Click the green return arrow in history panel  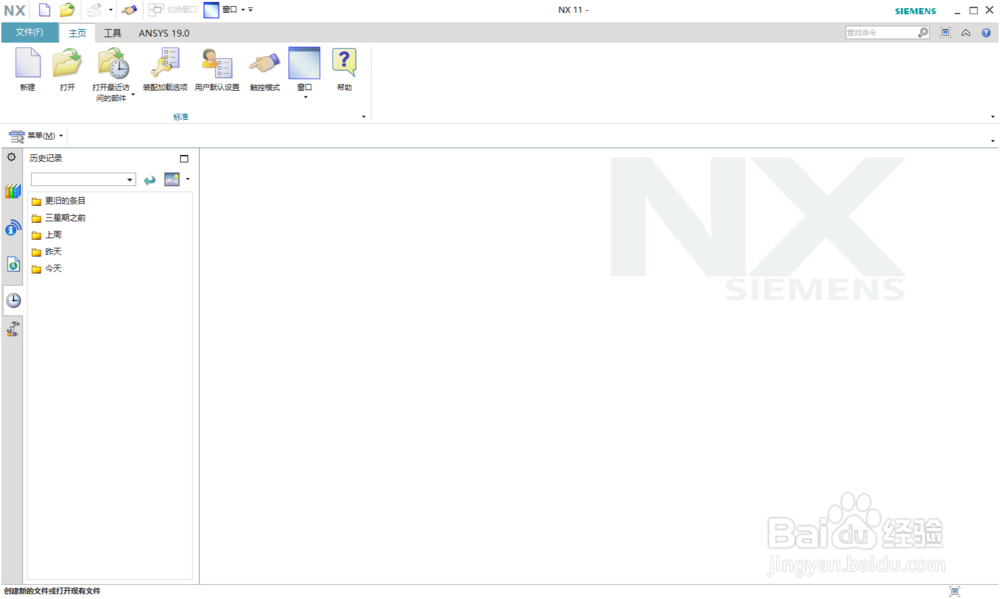pyautogui.click(x=150, y=181)
